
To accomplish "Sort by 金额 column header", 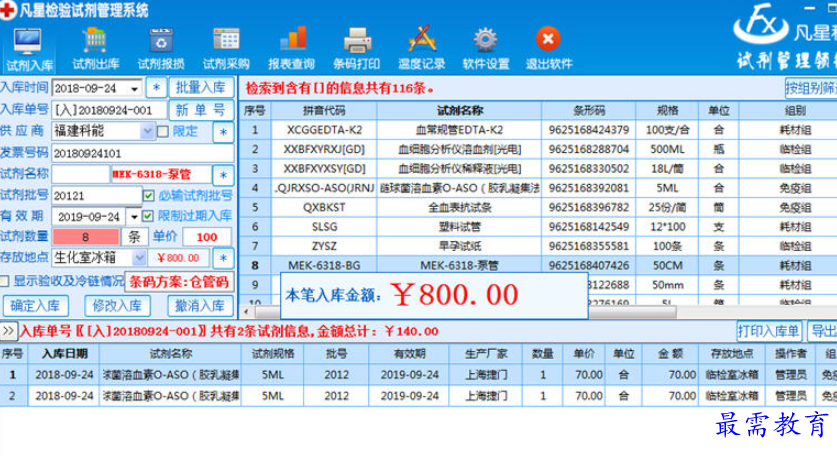I will (x=670, y=353).
